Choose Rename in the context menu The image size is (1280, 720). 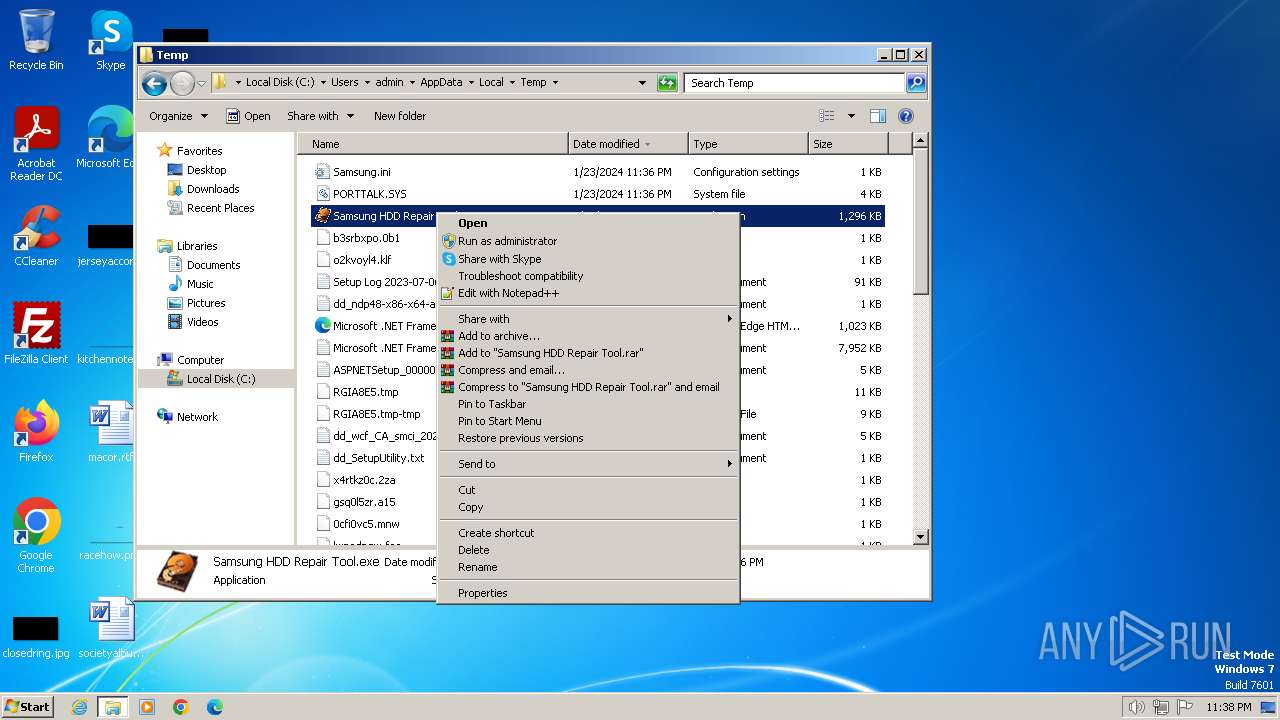(588, 567)
